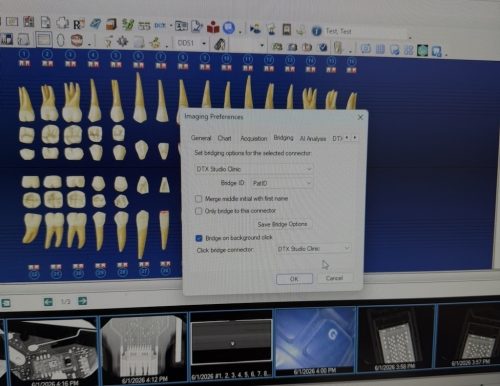Click Save Bridge Options button
The height and width of the screenshot is (386, 500).
[x=282, y=224]
